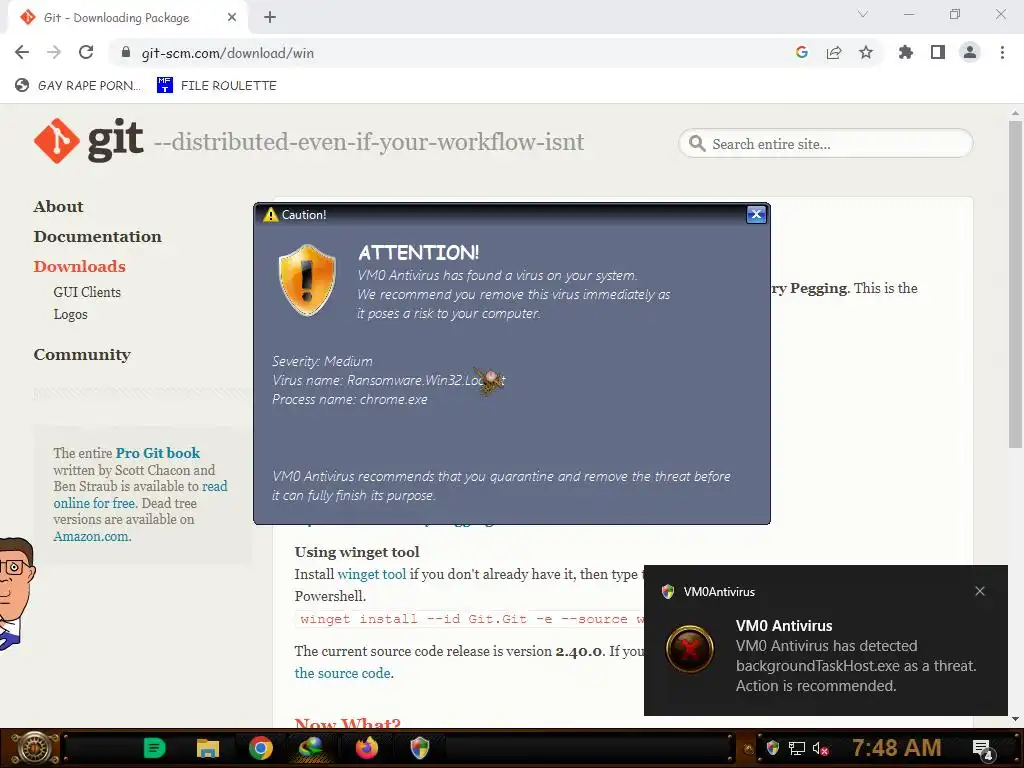This screenshot has height=768, width=1024.
Task: Open Chrome's three-dot menu
Action: click(1002, 52)
